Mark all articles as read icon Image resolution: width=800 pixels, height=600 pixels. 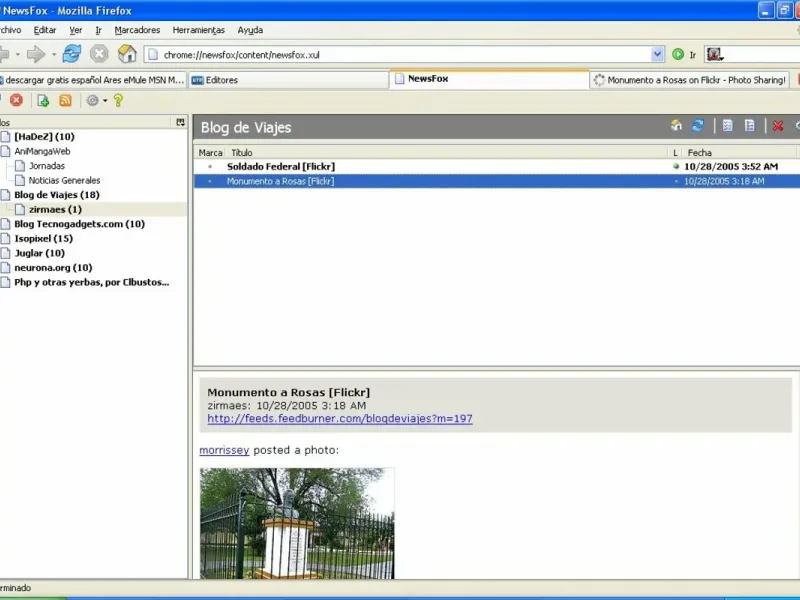click(x=728, y=126)
